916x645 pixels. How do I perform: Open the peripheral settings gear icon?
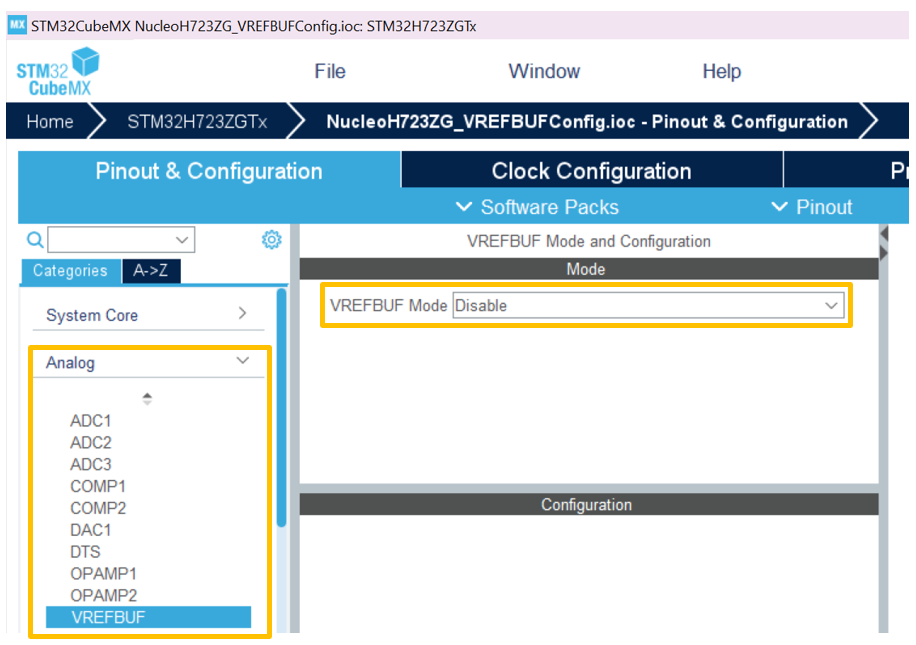(271, 240)
